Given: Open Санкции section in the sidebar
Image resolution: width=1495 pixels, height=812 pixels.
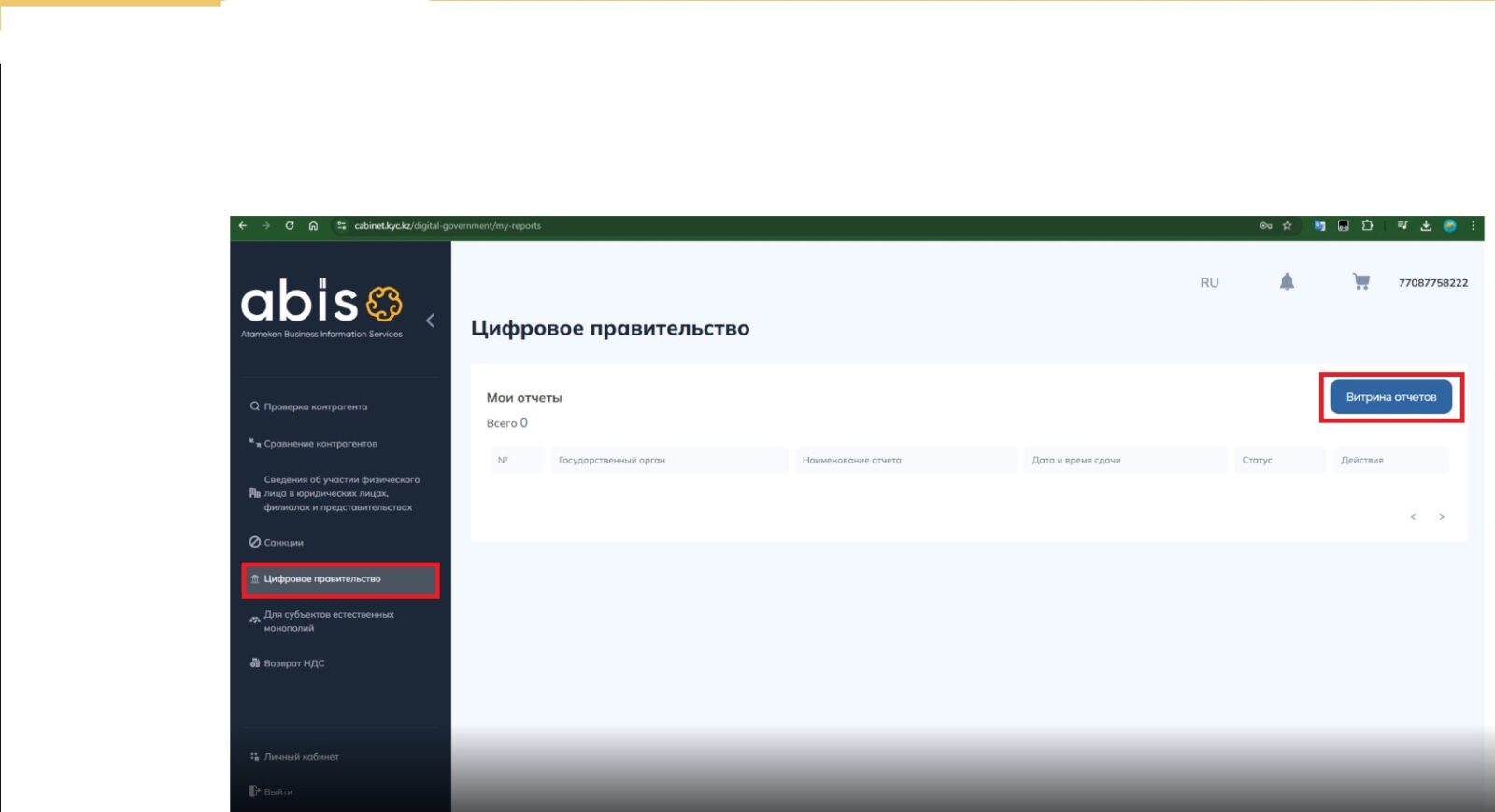Looking at the screenshot, I should pyautogui.click(x=283, y=543).
